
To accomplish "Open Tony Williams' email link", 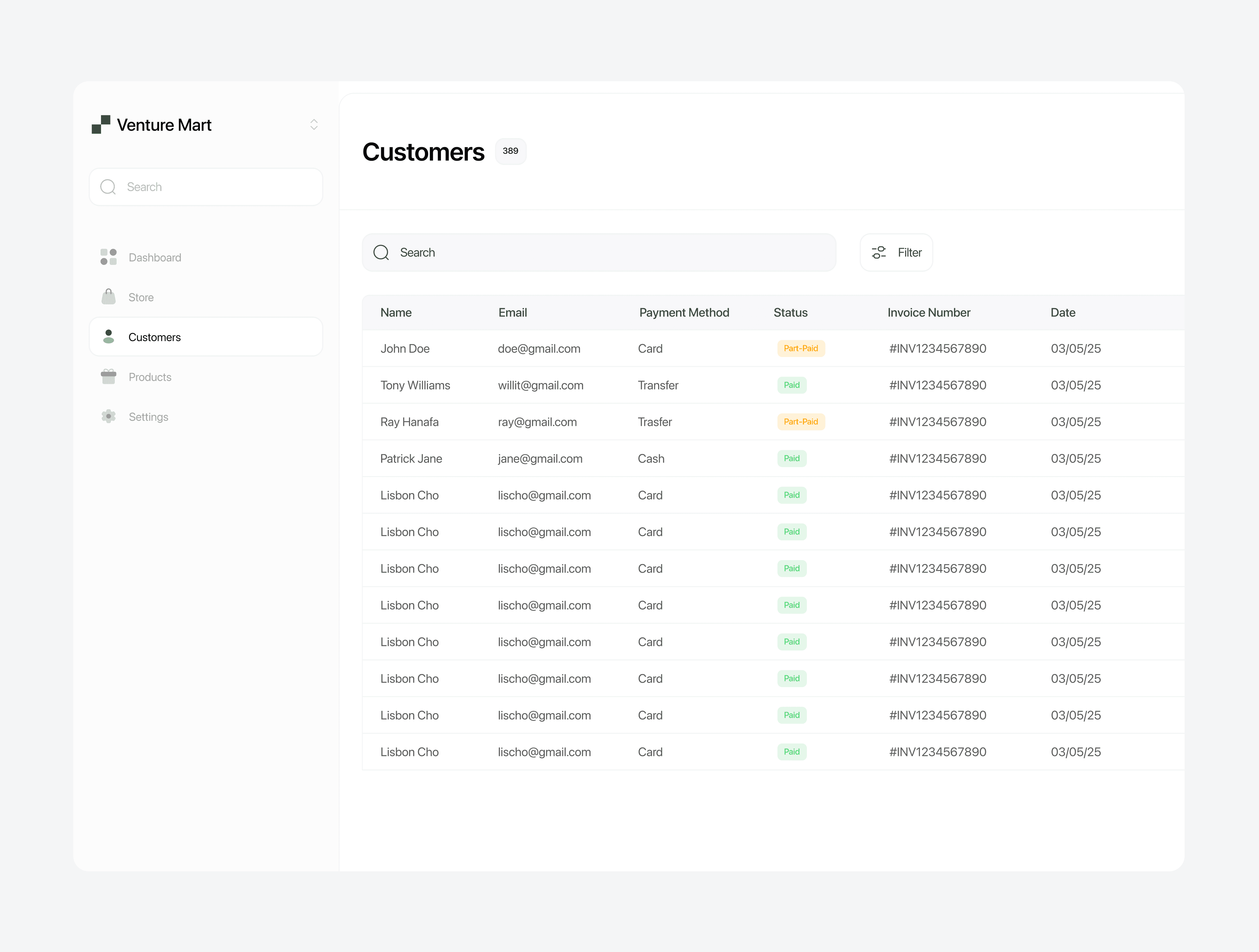I will pyautogui.click(x=540, y=385).
